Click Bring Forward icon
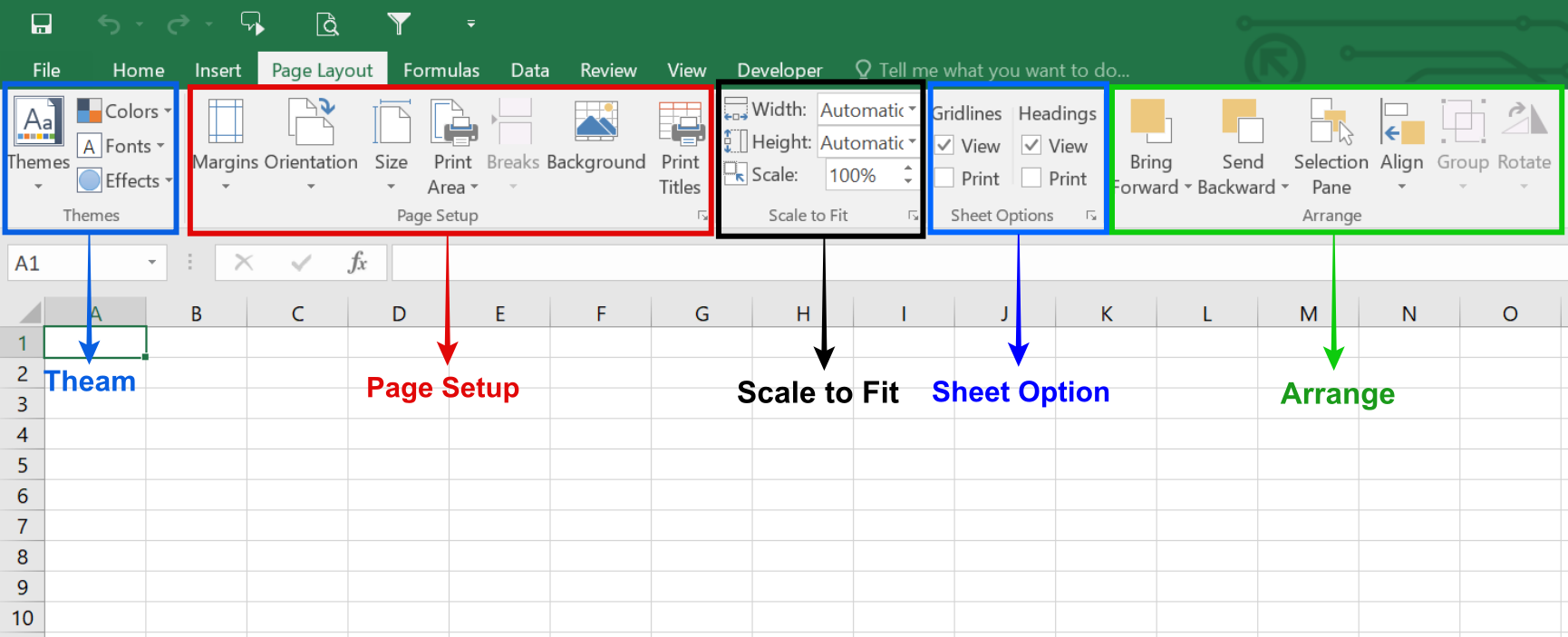1568x637 pixels. [x=1151, y=121]
